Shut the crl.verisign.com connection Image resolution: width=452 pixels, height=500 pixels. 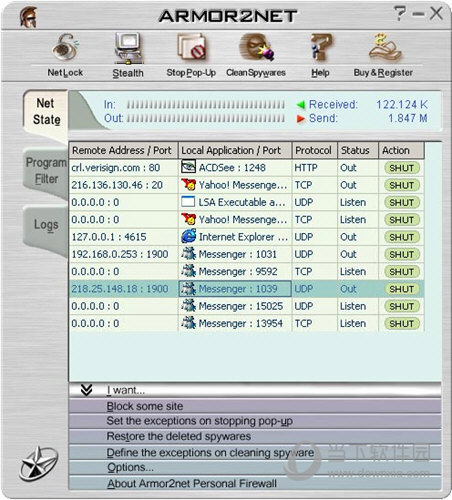coord(402,168)
